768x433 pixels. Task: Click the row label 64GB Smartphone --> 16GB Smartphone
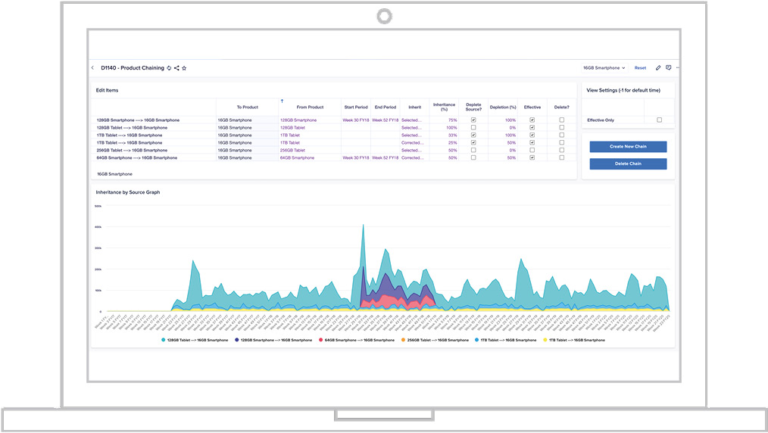137,158
